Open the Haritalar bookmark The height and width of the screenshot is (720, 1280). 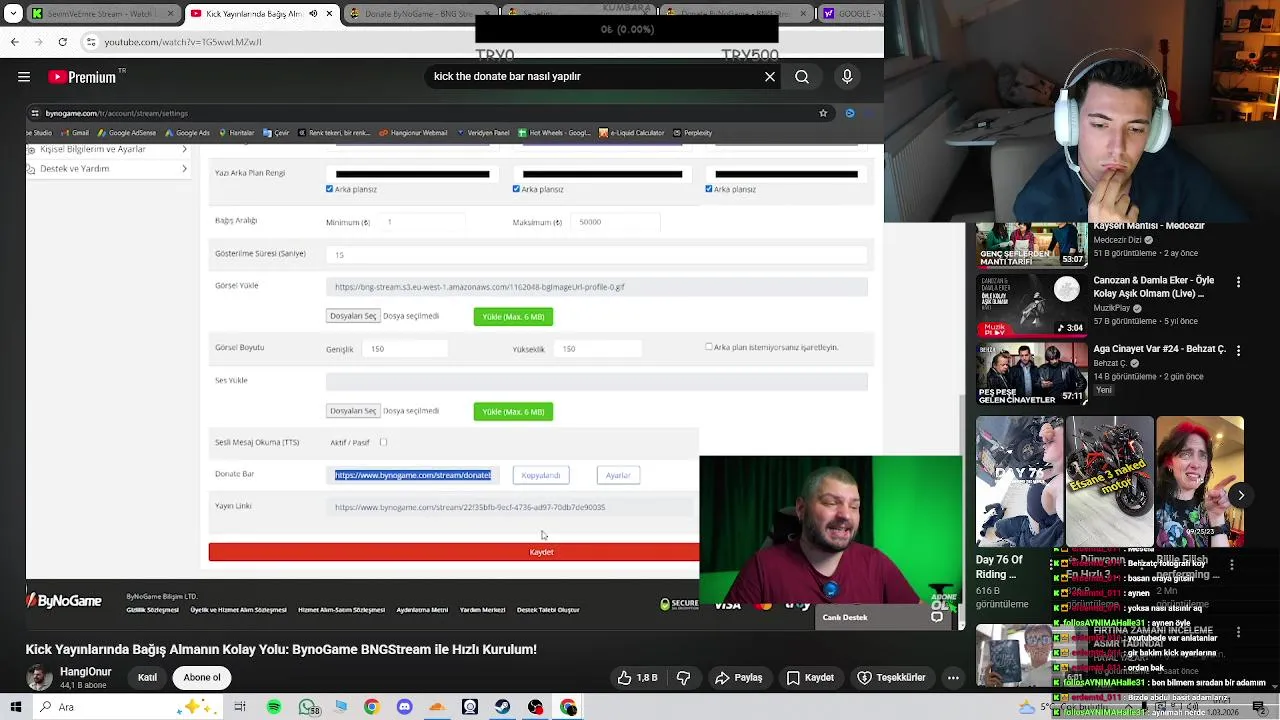coord(236,133)
